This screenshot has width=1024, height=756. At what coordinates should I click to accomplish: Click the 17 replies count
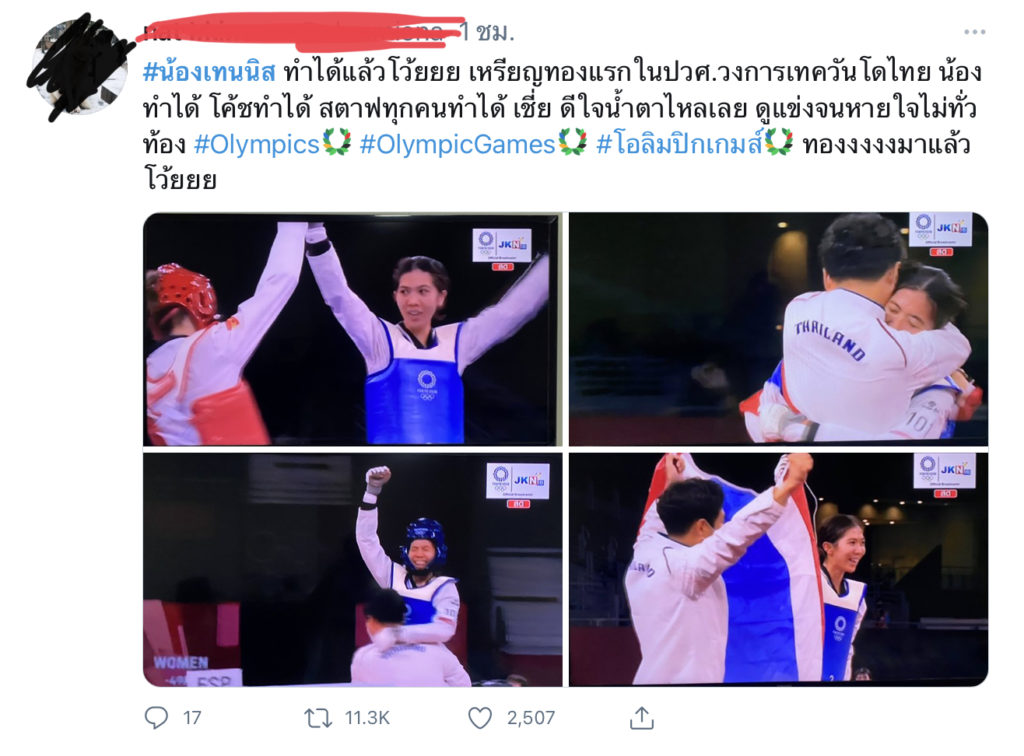[x=192, y=718]
